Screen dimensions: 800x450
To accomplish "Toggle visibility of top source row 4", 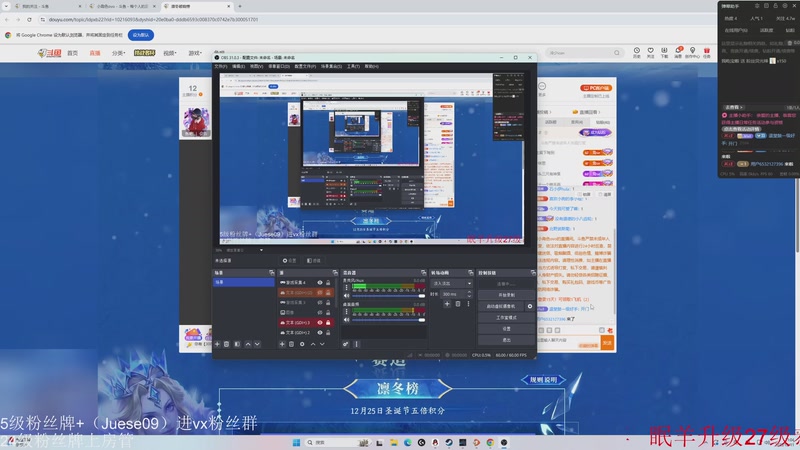I will click(320, 283).
